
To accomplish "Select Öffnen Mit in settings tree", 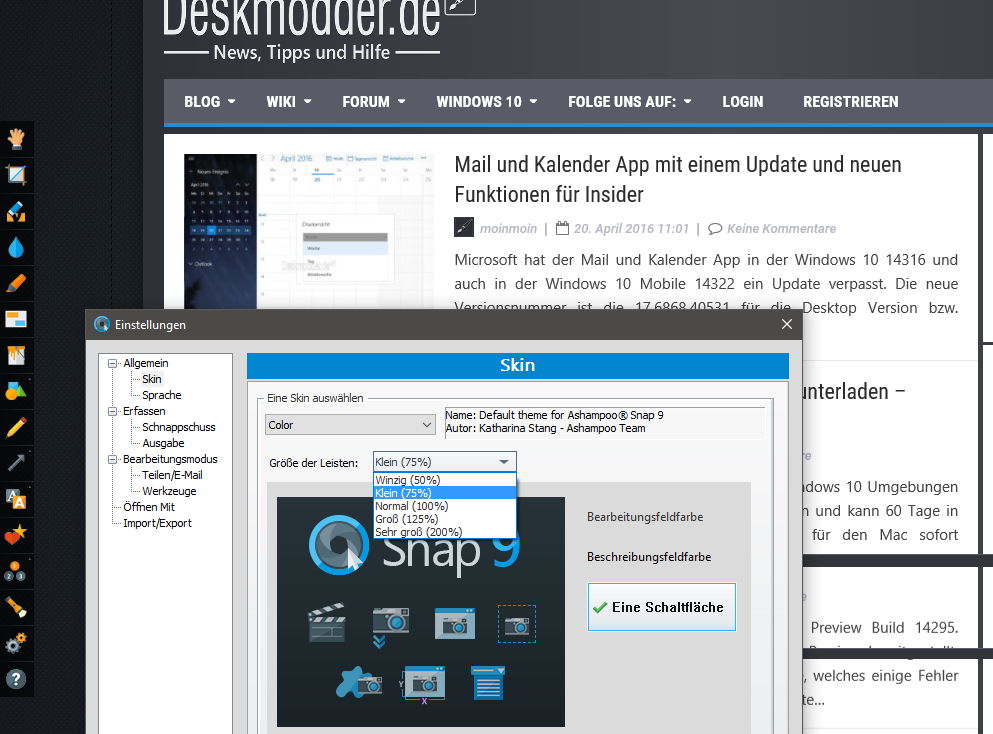I will point(149,507).
